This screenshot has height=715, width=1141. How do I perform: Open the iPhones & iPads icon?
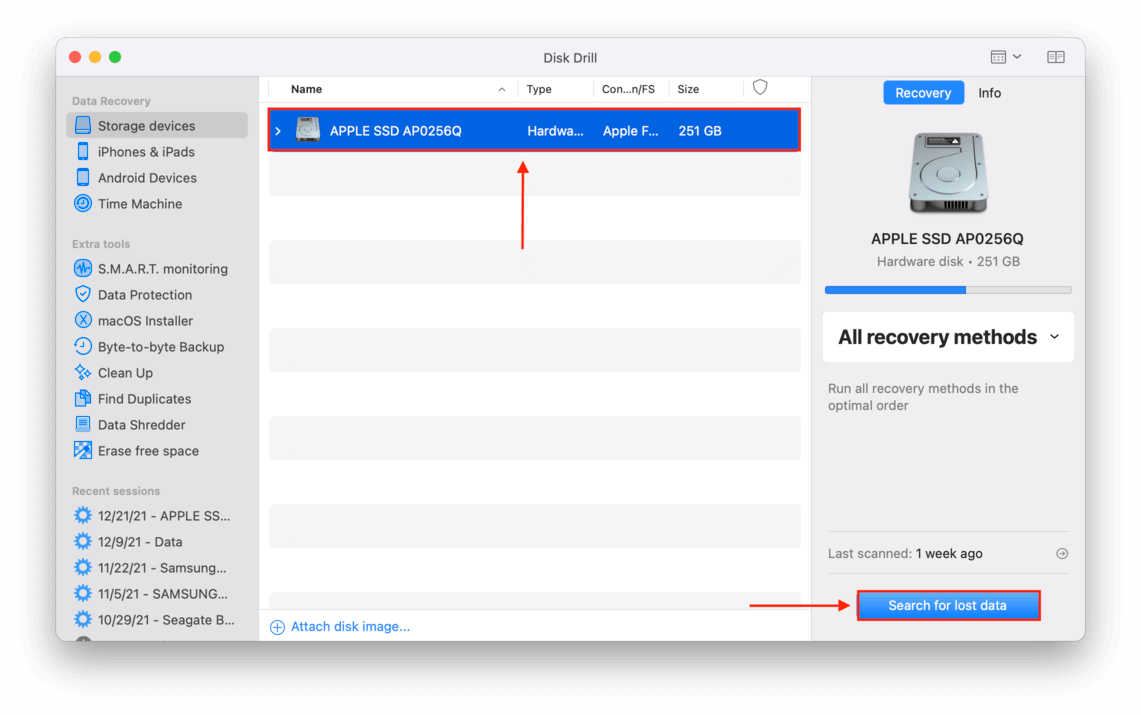(x=83, y=151)
